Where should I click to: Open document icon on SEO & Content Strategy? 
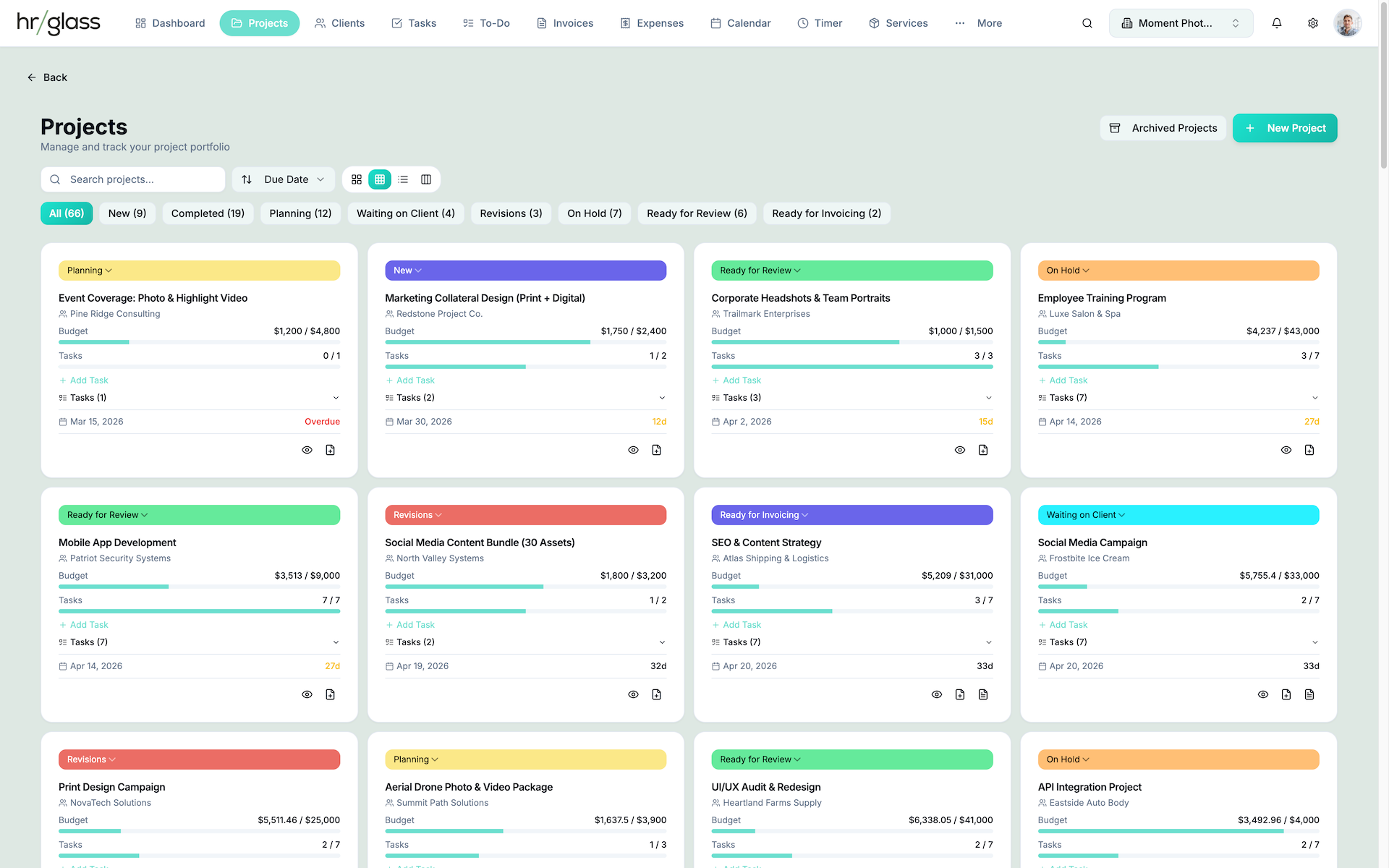coord(983,694)
